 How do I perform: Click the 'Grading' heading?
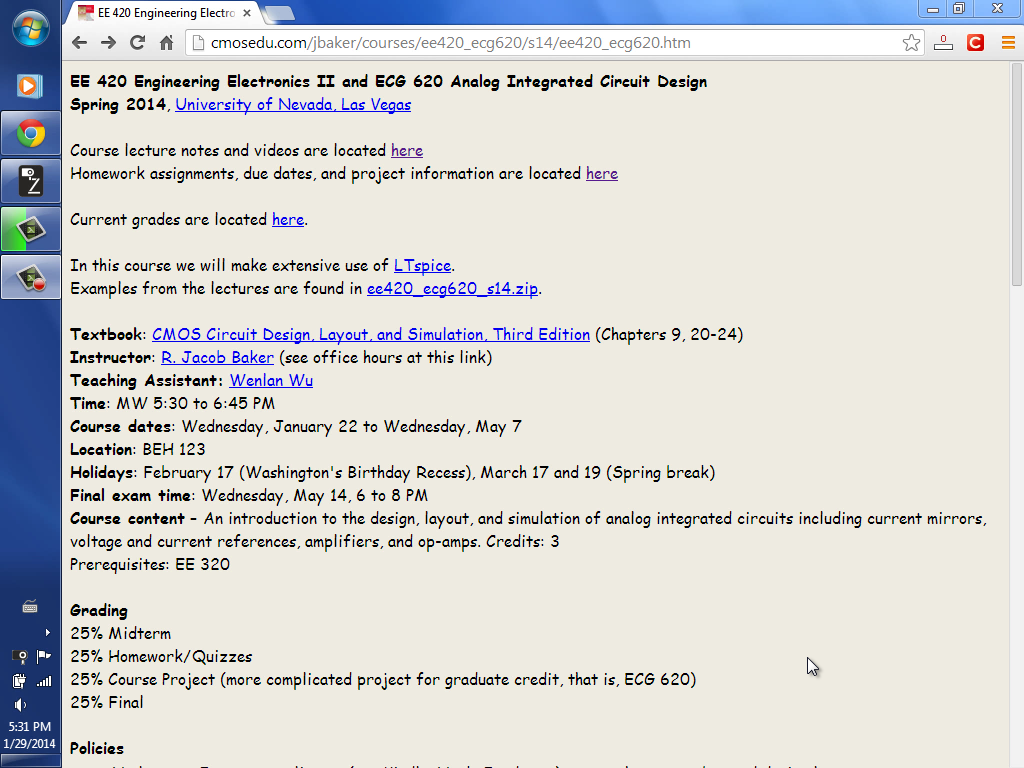pos(99,611)
